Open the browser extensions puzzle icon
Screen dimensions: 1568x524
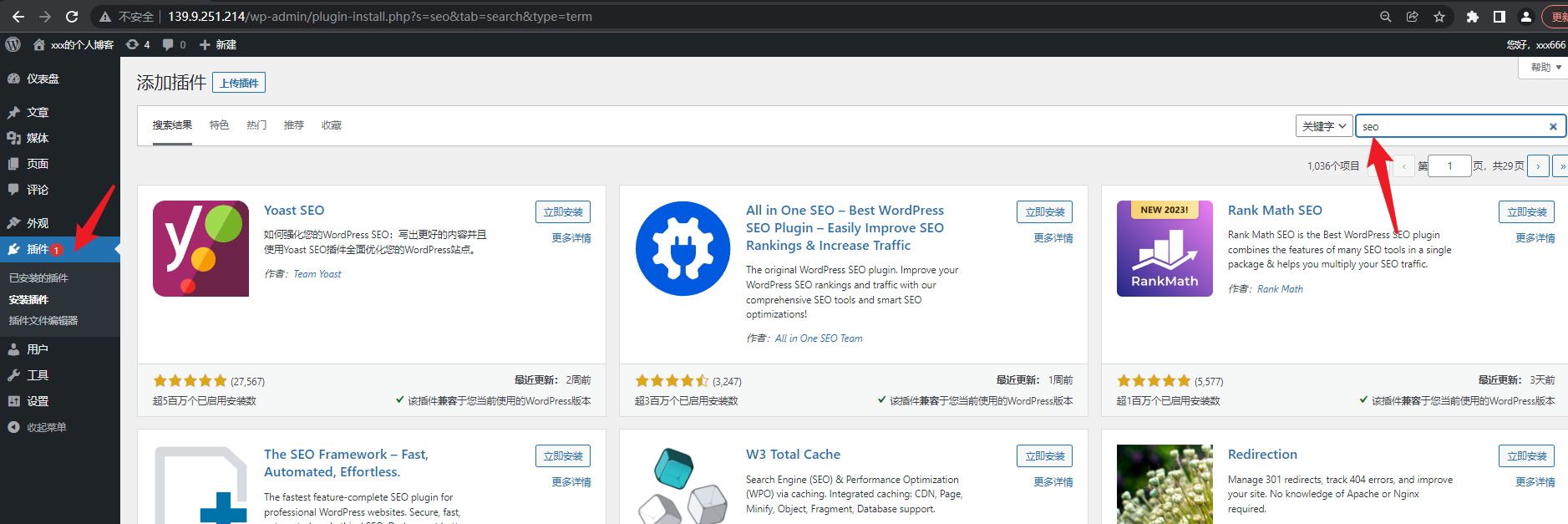(x=1473, y=17)
